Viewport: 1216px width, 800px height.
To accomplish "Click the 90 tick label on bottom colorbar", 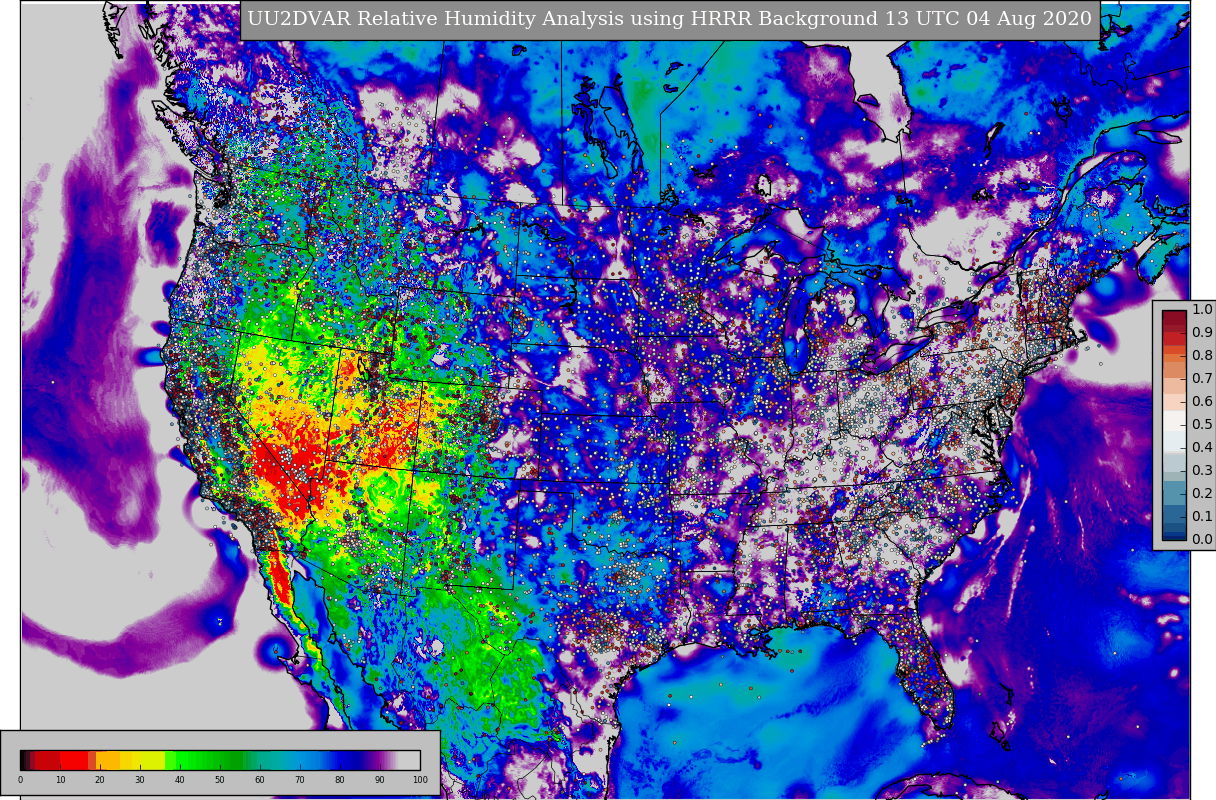I will pos(380,779).
